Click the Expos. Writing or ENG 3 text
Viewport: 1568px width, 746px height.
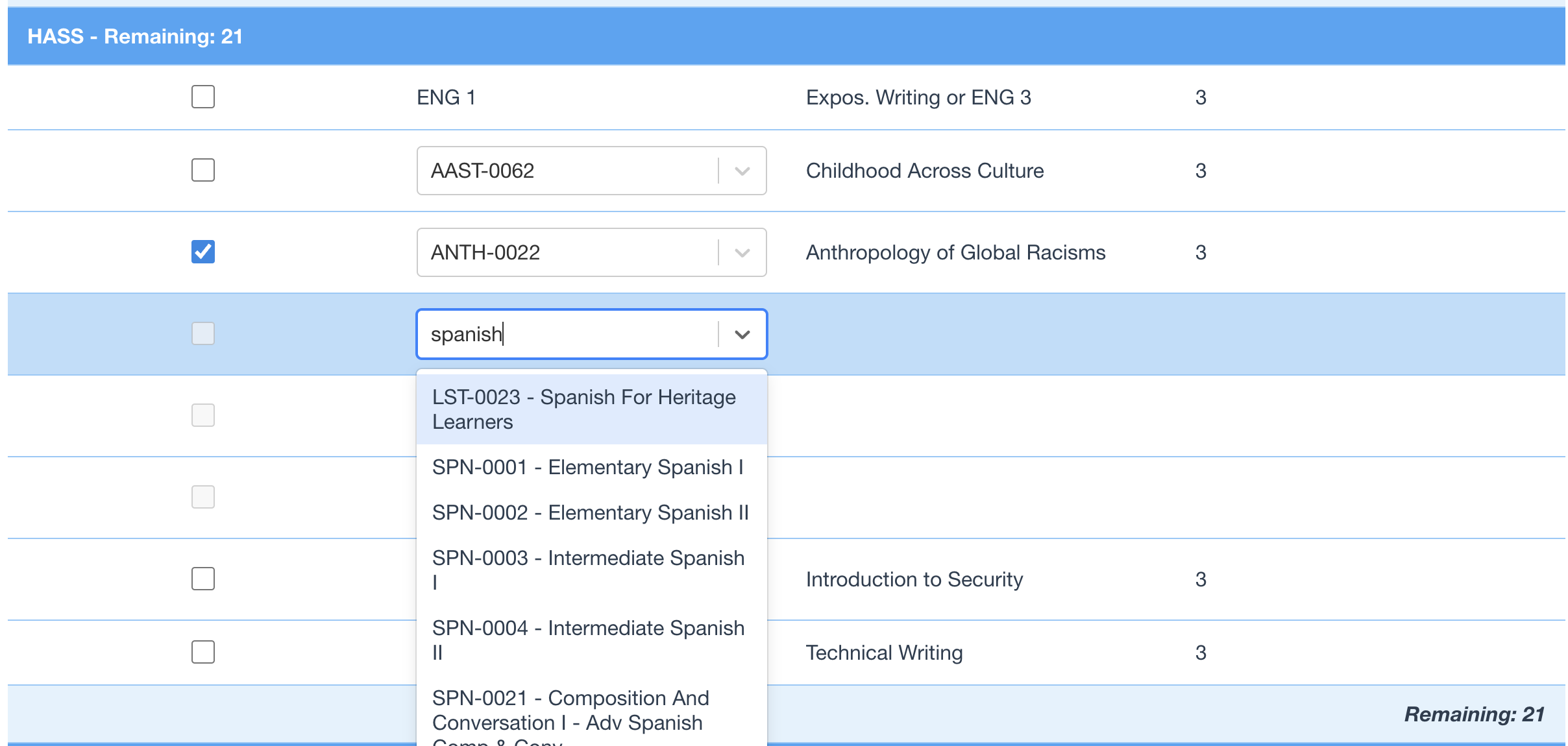pyautogui.click(x=918, y=97)
